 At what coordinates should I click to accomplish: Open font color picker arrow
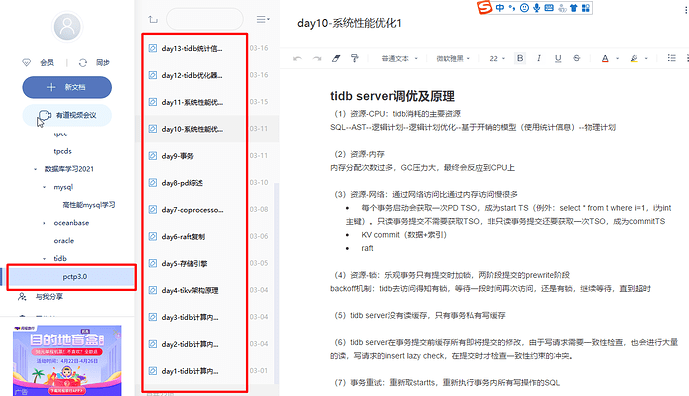click(617, 58)
